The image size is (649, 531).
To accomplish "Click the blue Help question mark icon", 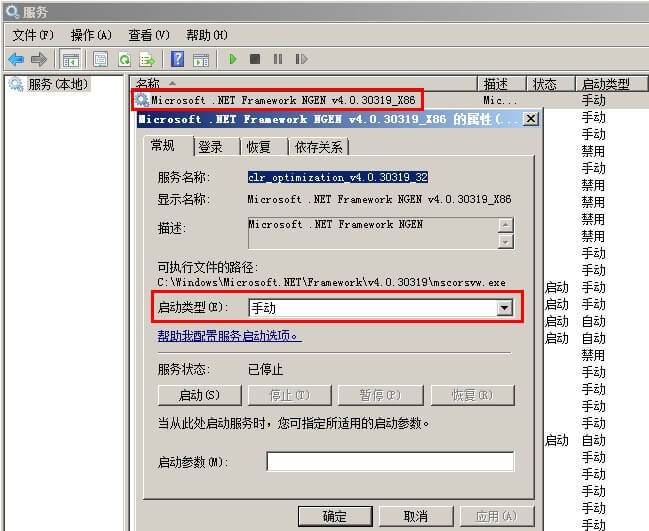I will [177, 59].
